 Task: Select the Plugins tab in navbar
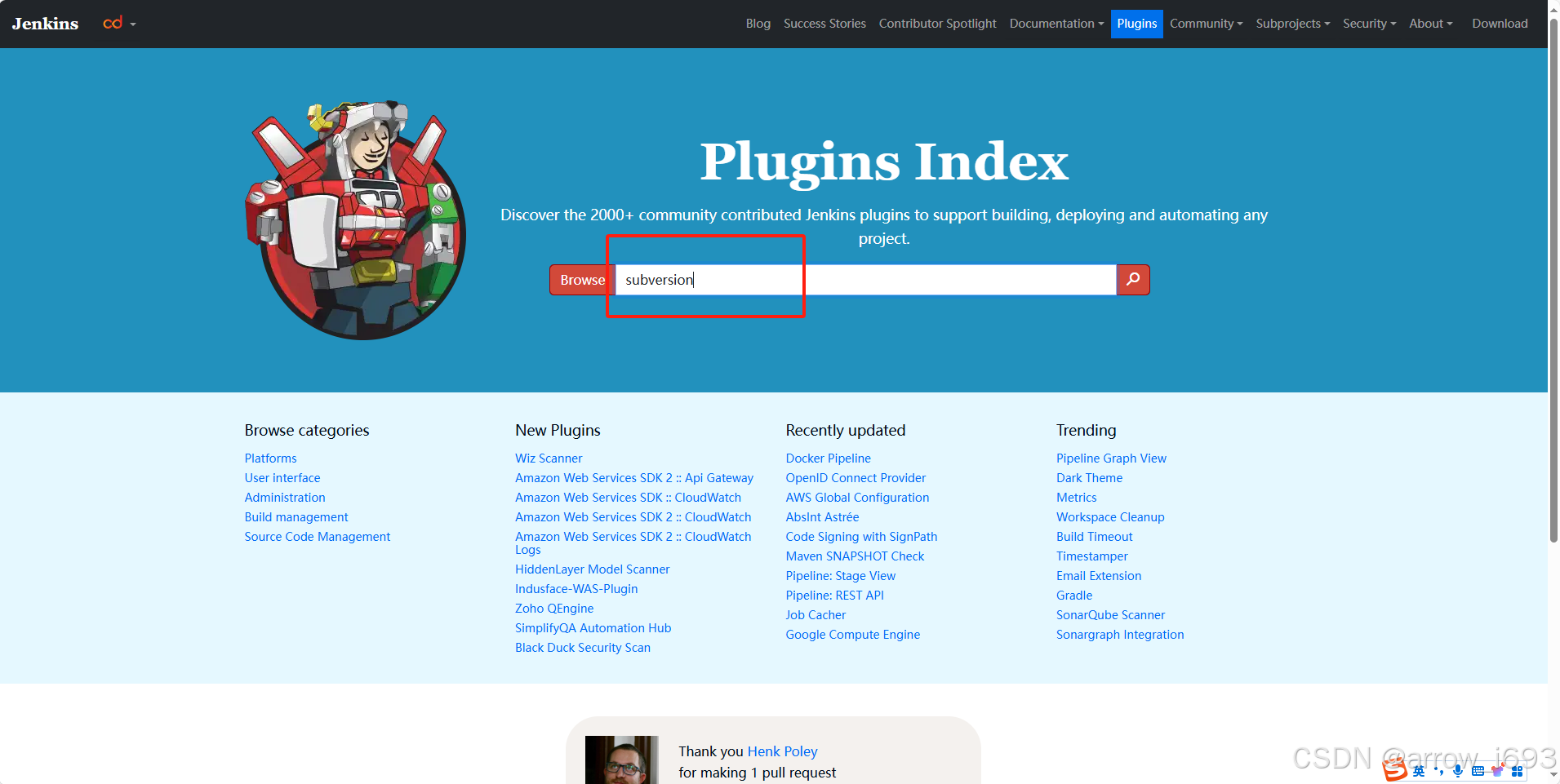1136,24
